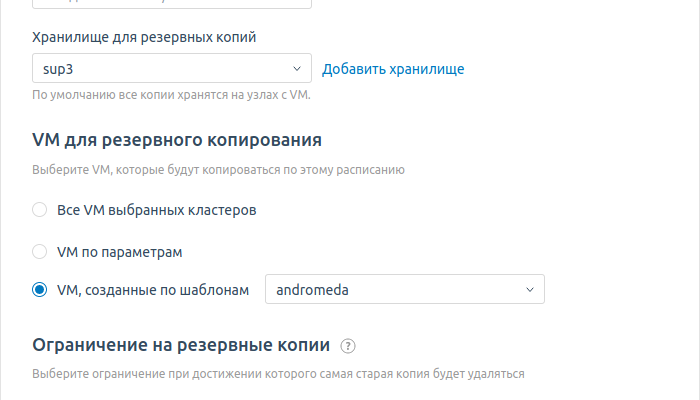The image size is (700, 400).
Task: Click the help icon beside Ограничение на резервные копии
Action: (x=348, y=346)
